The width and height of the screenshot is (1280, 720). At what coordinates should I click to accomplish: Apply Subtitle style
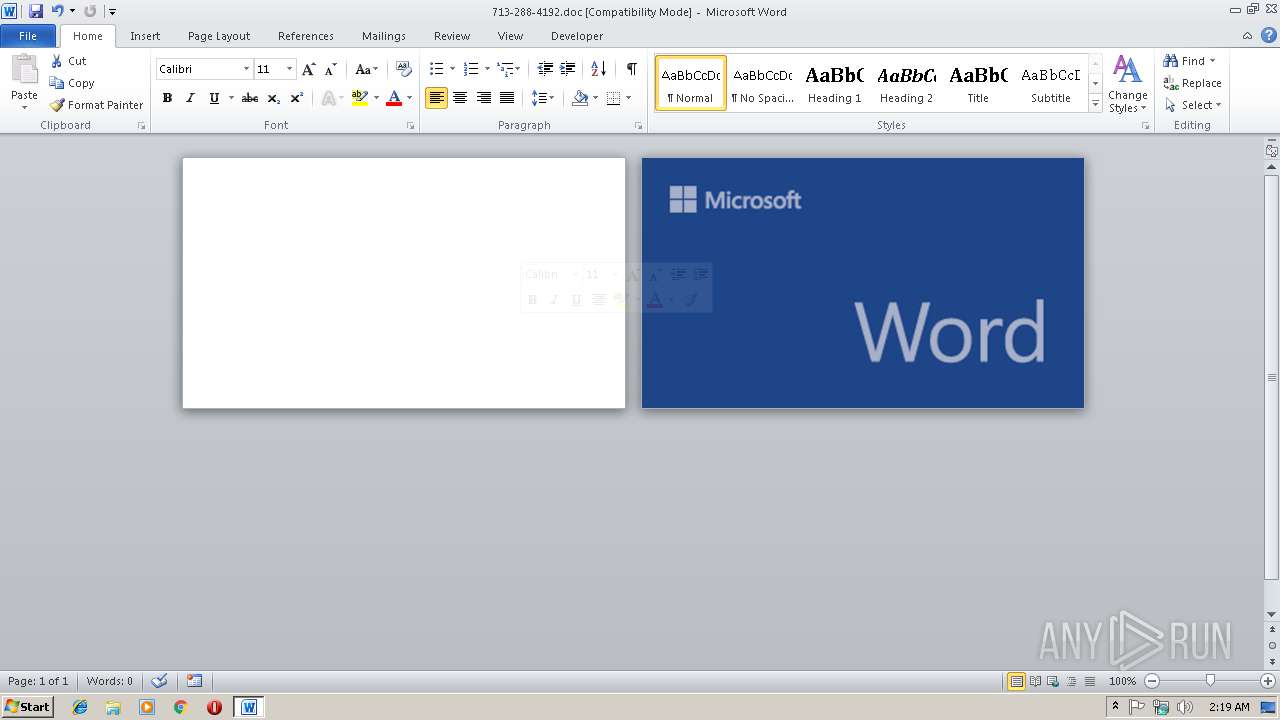coord(1050,83)
